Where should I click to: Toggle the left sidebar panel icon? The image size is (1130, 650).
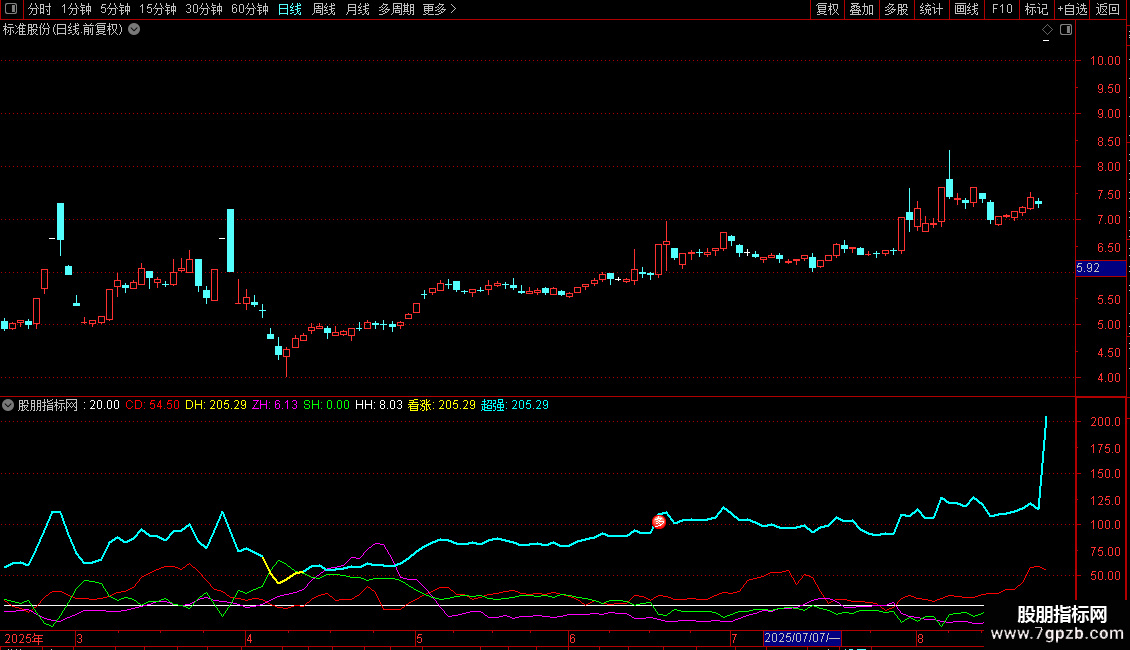coord(10,9)
